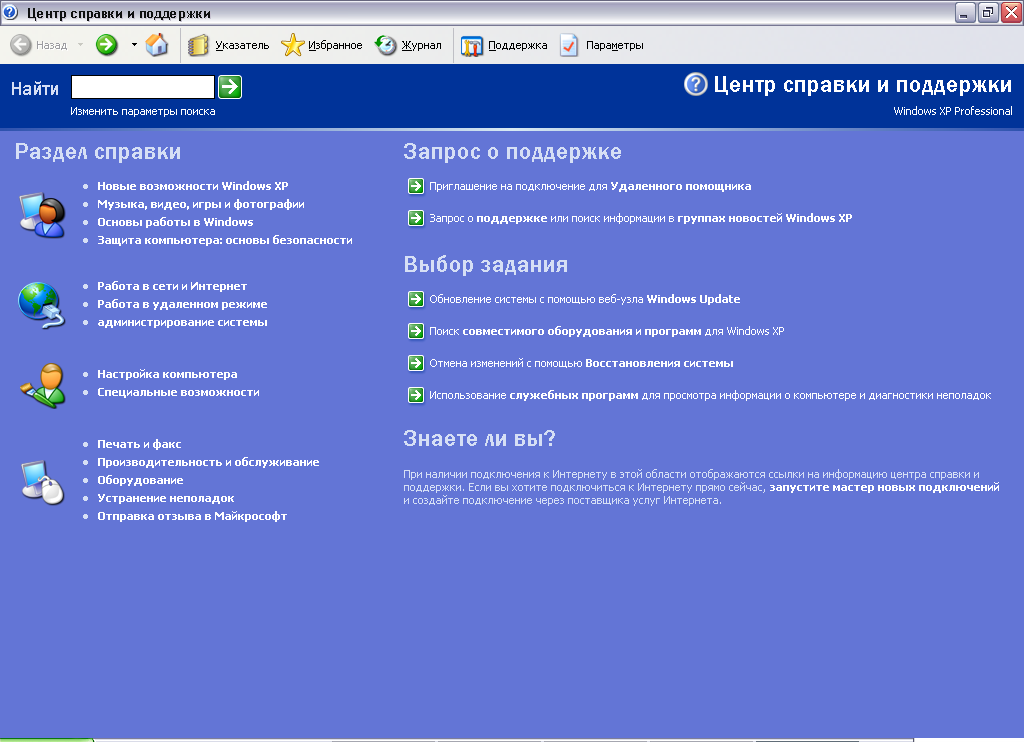Click the Поддержка toolbar button
This screenshot has width=1024, height=742.
click(504, 45)
